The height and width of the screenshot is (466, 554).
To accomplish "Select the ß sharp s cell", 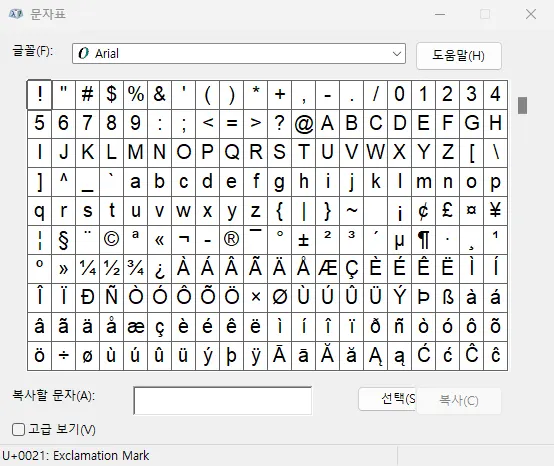I will 447,298.
